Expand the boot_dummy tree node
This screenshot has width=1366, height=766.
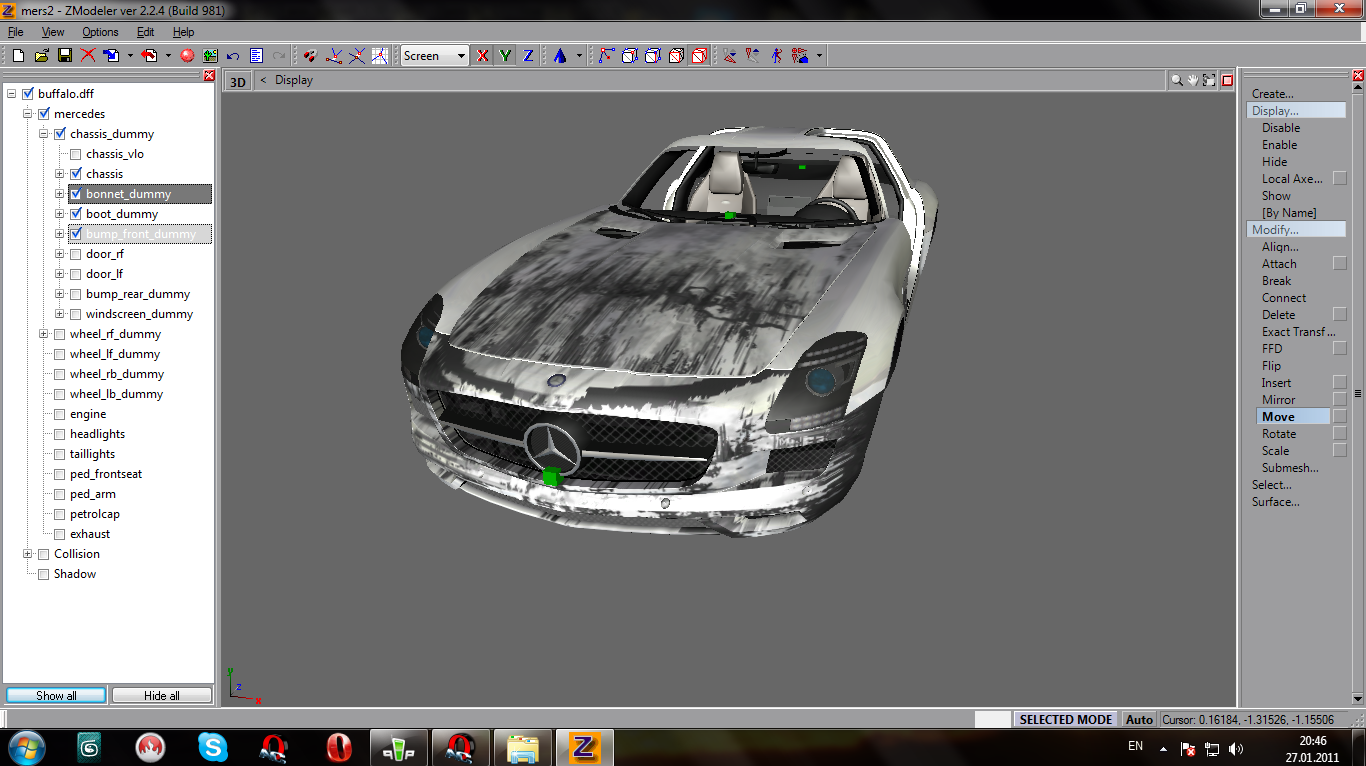click(60, 214)
